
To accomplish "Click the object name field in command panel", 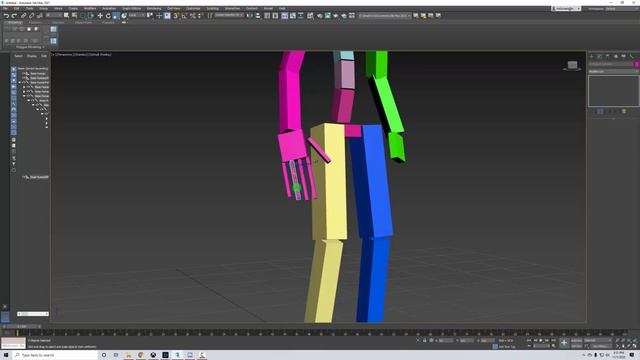I will pos(611,64).
